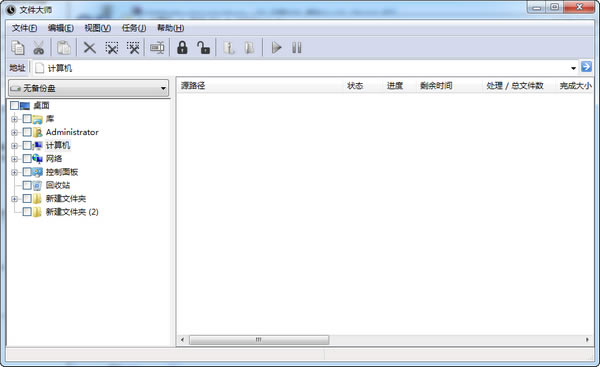Check the 网络 checkbox
This screenshot has height=367, width=600.
pos(27,158)
